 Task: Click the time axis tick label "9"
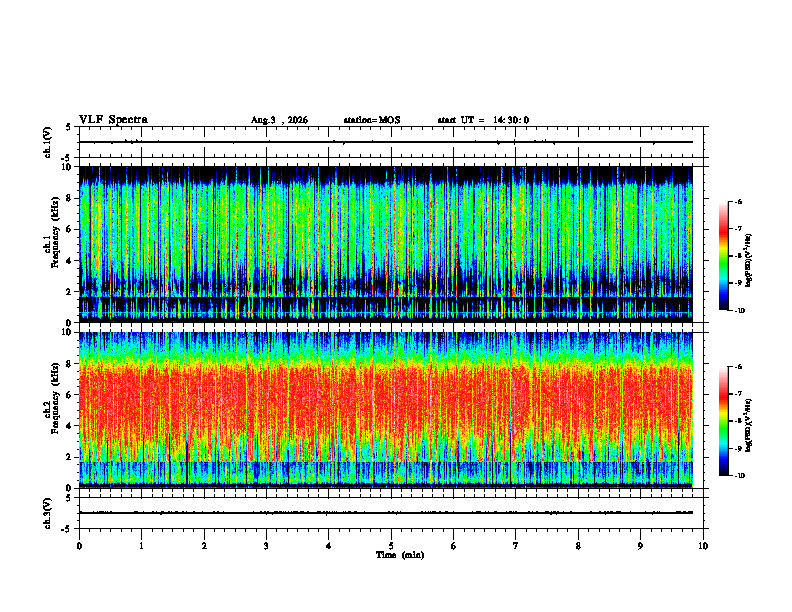[640, 546]
